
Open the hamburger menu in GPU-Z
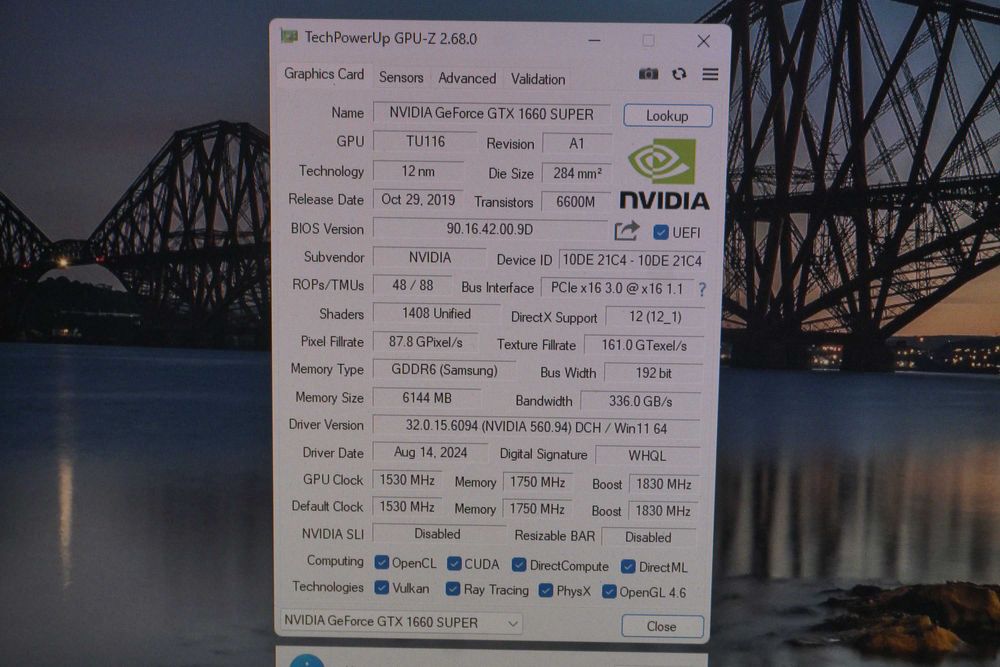[x=710, y=75]
